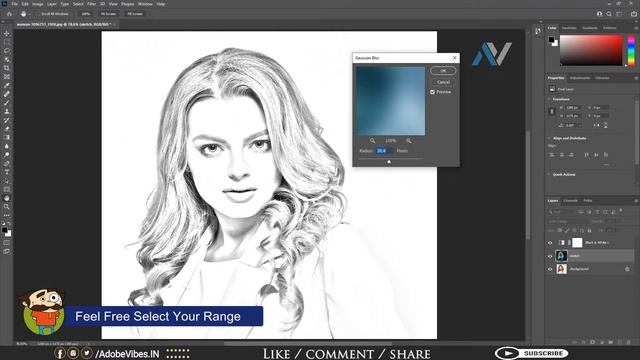Open the history panel icon beside Color panel

[x=538, y=31]
